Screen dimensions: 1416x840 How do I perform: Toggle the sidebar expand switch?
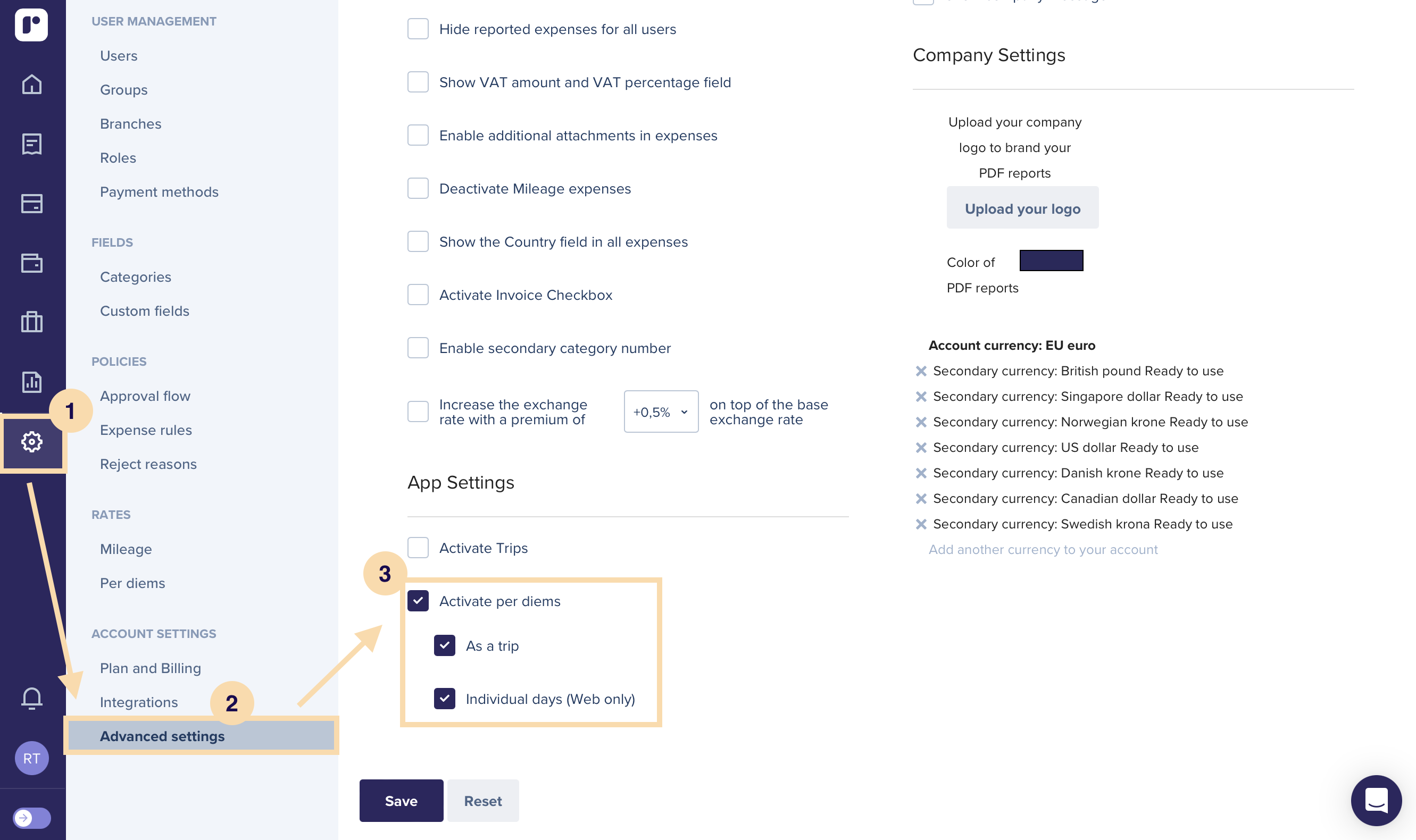tap(32, 818)
